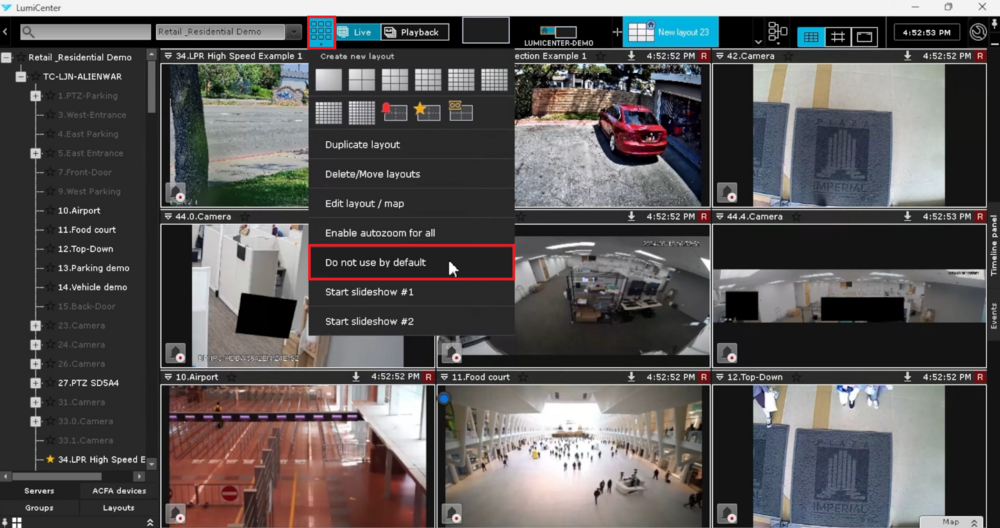Click the layouts grid icon in the toolbar
This screenshot has width=1000, height=528.
point(321,32)
